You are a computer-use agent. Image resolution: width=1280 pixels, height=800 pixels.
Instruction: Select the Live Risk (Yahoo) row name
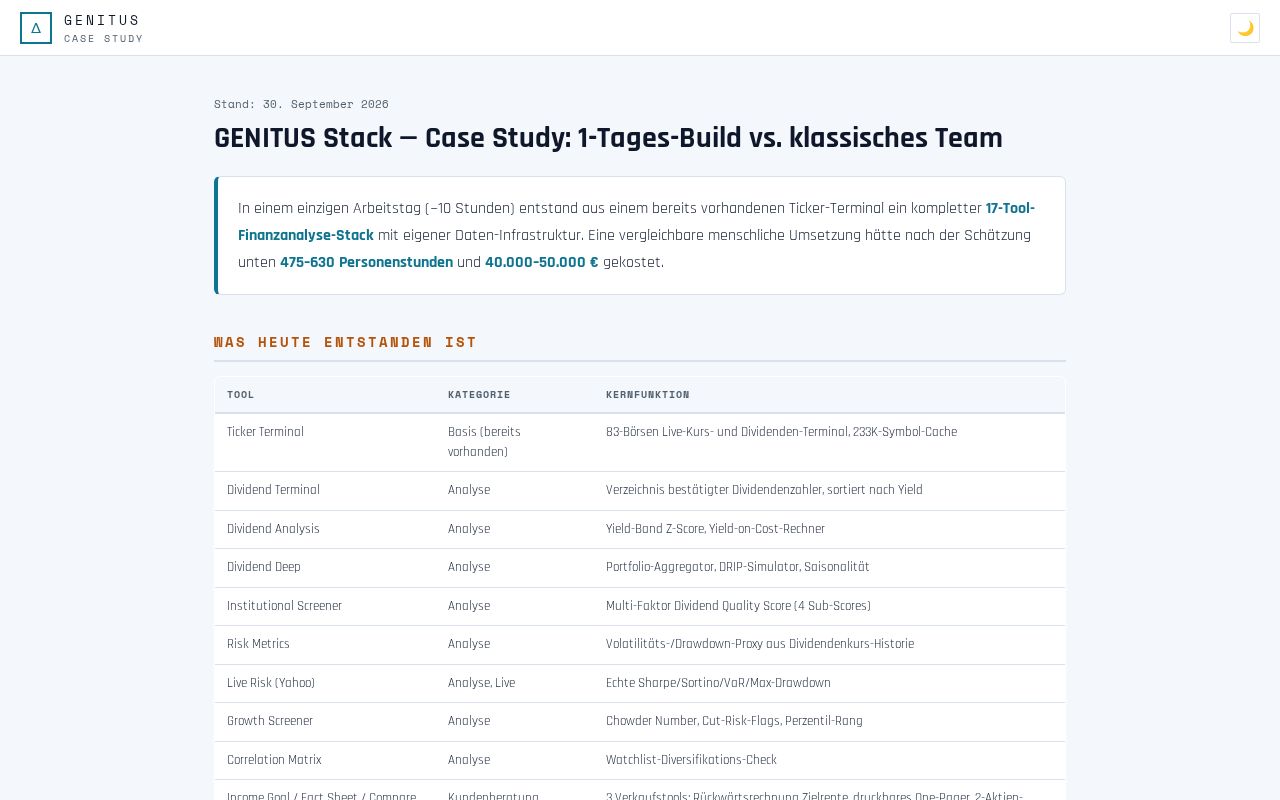pos(271,683)
